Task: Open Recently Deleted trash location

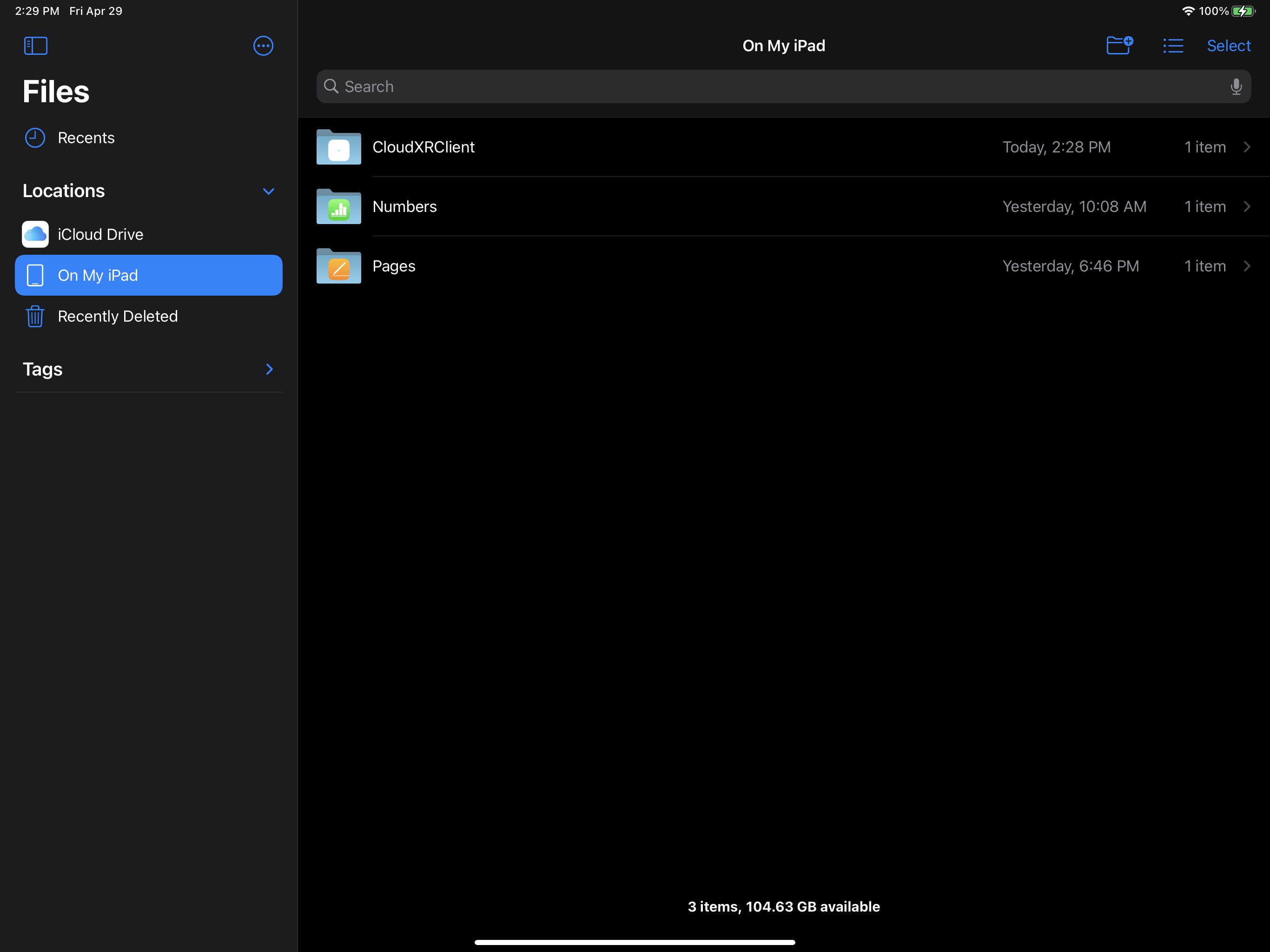Action: pyautogui.click(x=117, y=317)
